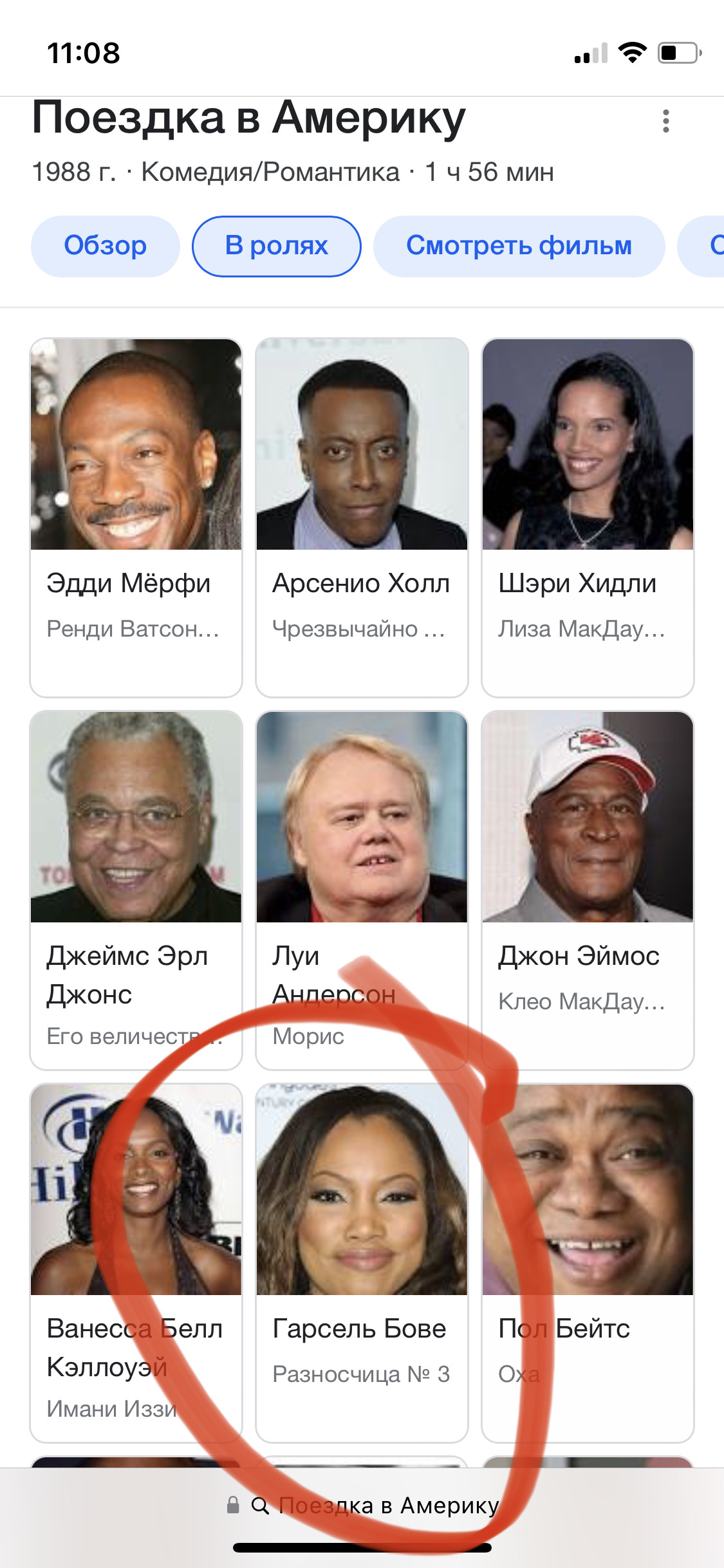The image size is (724, 1568).
Task: Open Эдди Мёрфи cast photo
Action: pyautogui.click(x=136, y=444)
